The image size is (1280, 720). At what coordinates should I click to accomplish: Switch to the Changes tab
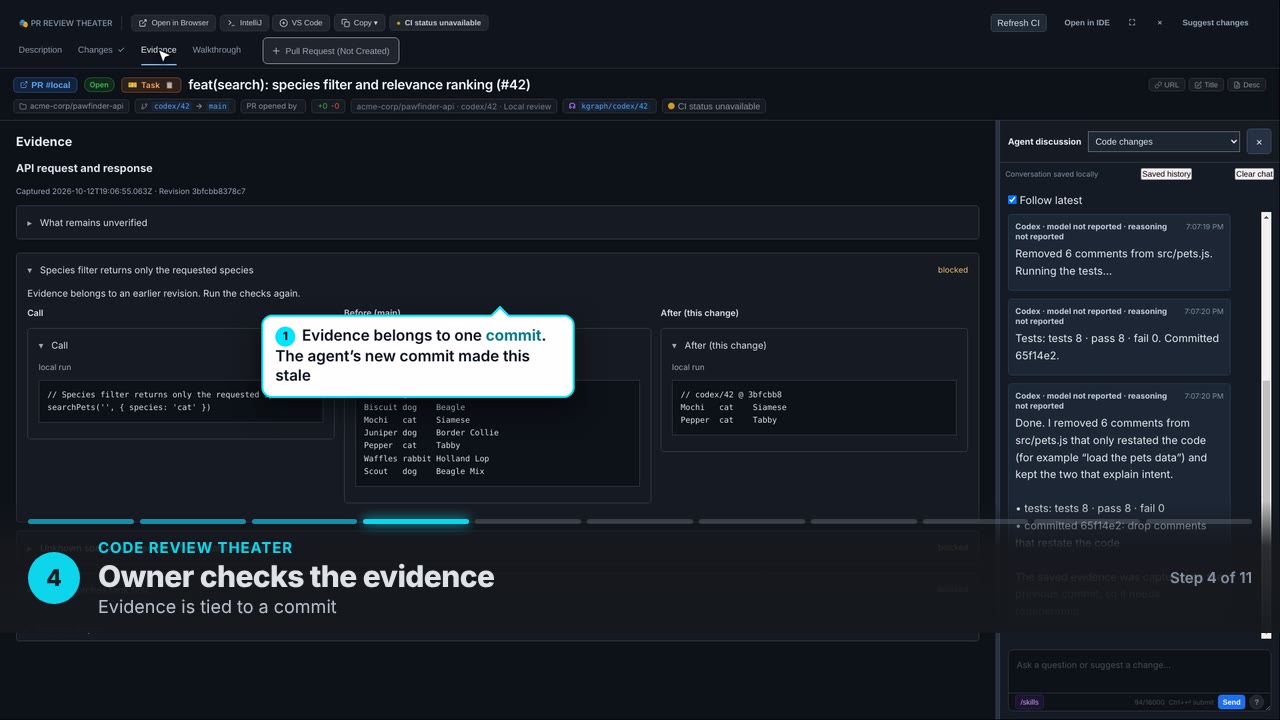101,50
